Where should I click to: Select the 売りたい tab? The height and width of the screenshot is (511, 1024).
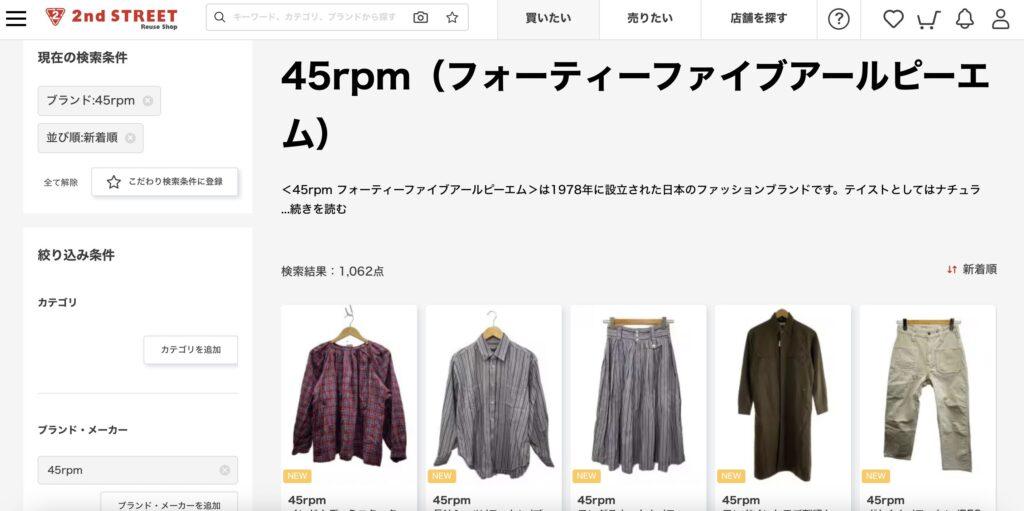click(650, 19)
